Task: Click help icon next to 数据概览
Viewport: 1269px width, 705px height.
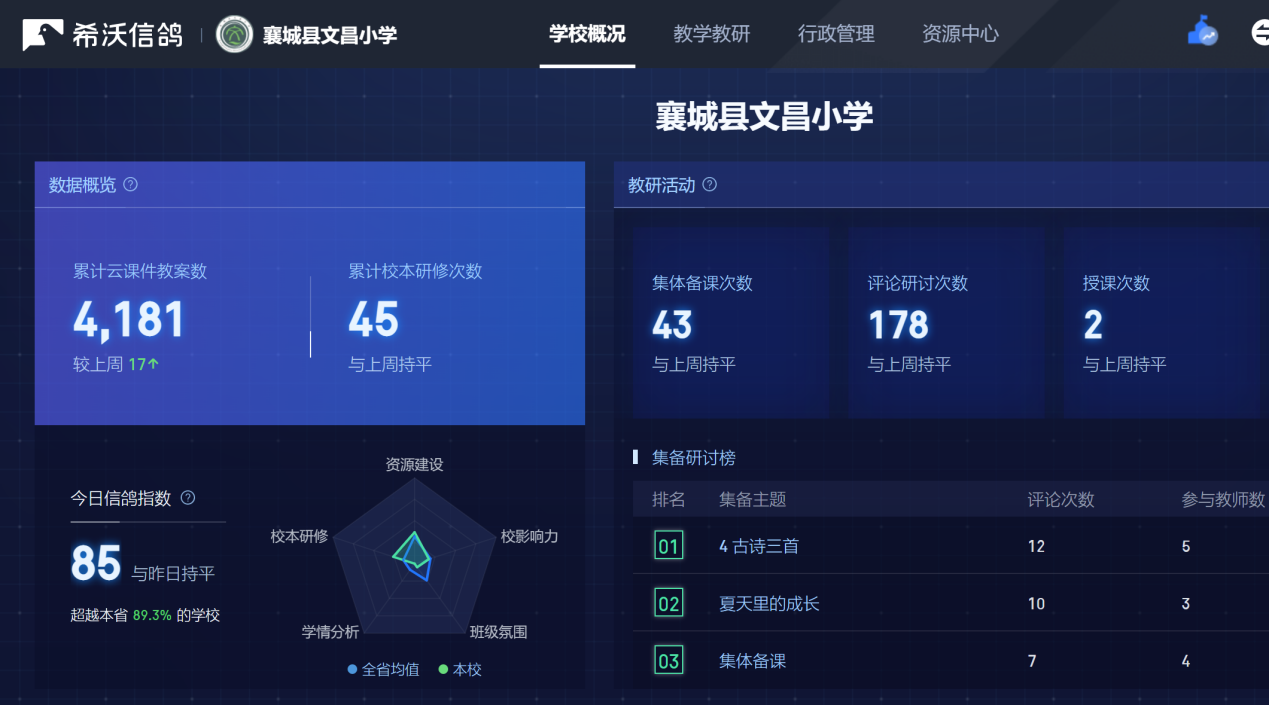Action: [x=130, y=185]
